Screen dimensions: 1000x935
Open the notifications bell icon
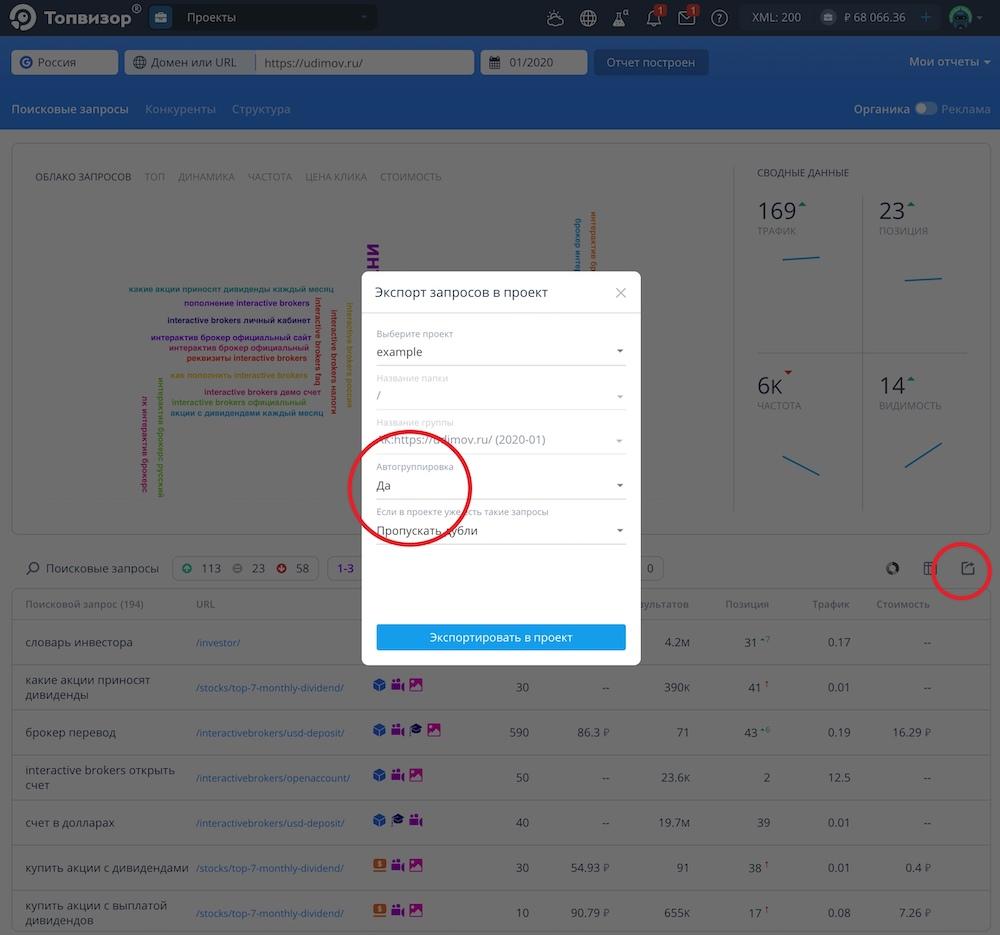[x=654, y=18]
